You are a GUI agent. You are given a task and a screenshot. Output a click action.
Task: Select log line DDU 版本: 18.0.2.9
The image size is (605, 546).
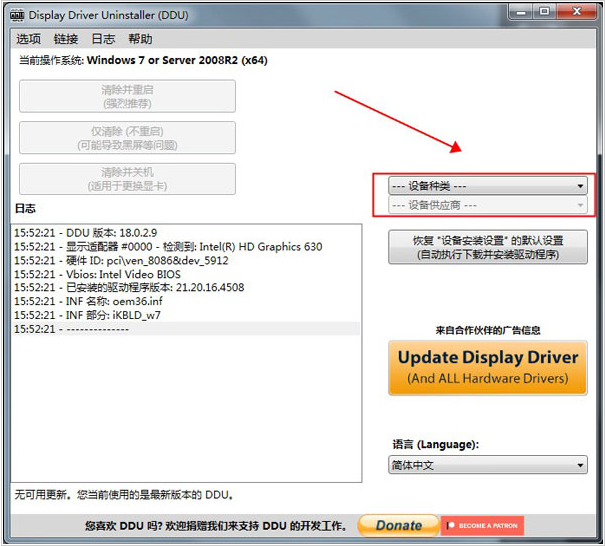pyautogui.click(x=186, y=233)
